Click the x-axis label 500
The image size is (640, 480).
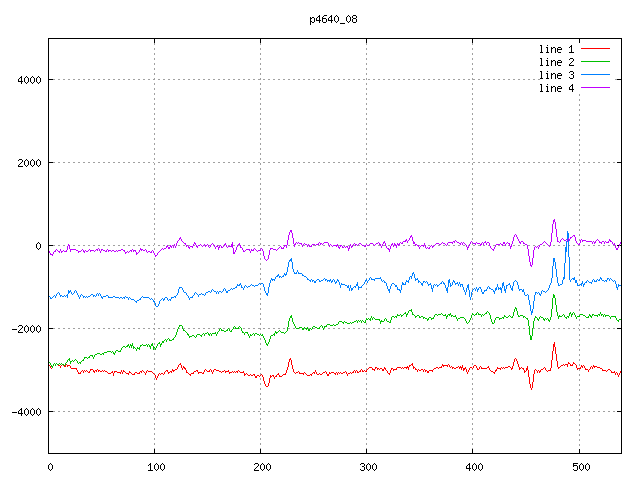tap(581, 467)
